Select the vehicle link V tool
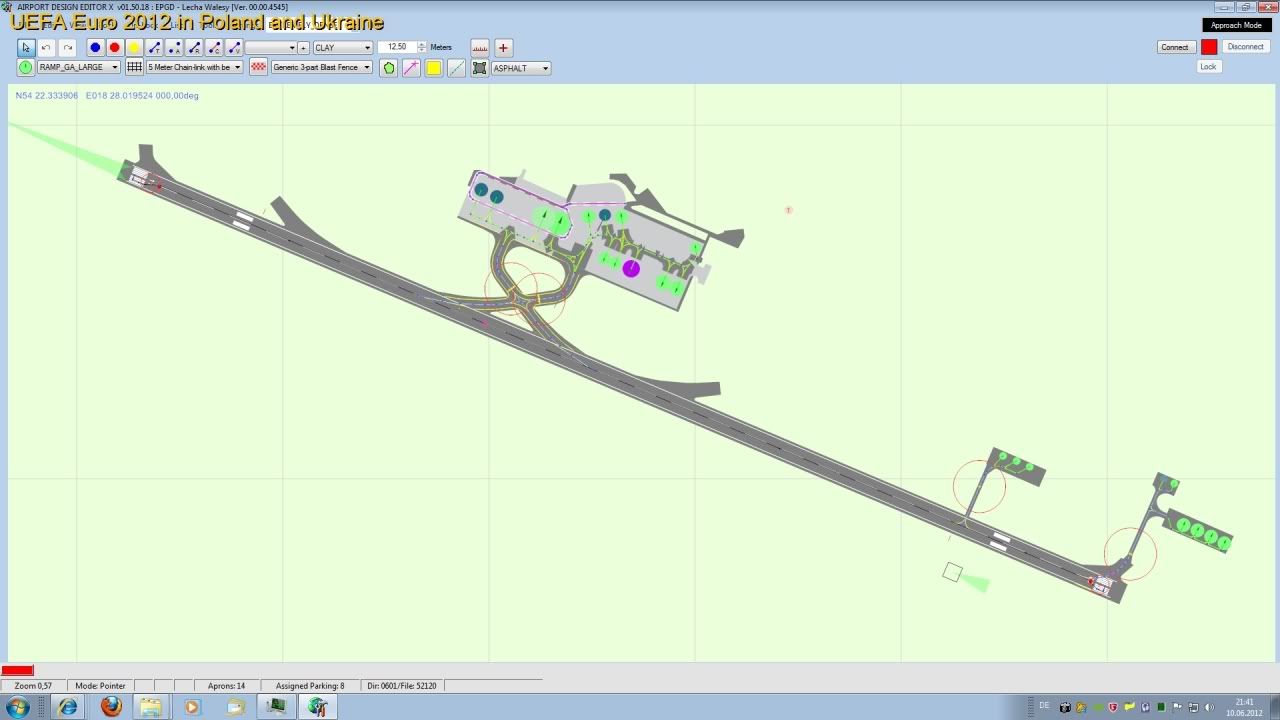 [x=234, y=47]
